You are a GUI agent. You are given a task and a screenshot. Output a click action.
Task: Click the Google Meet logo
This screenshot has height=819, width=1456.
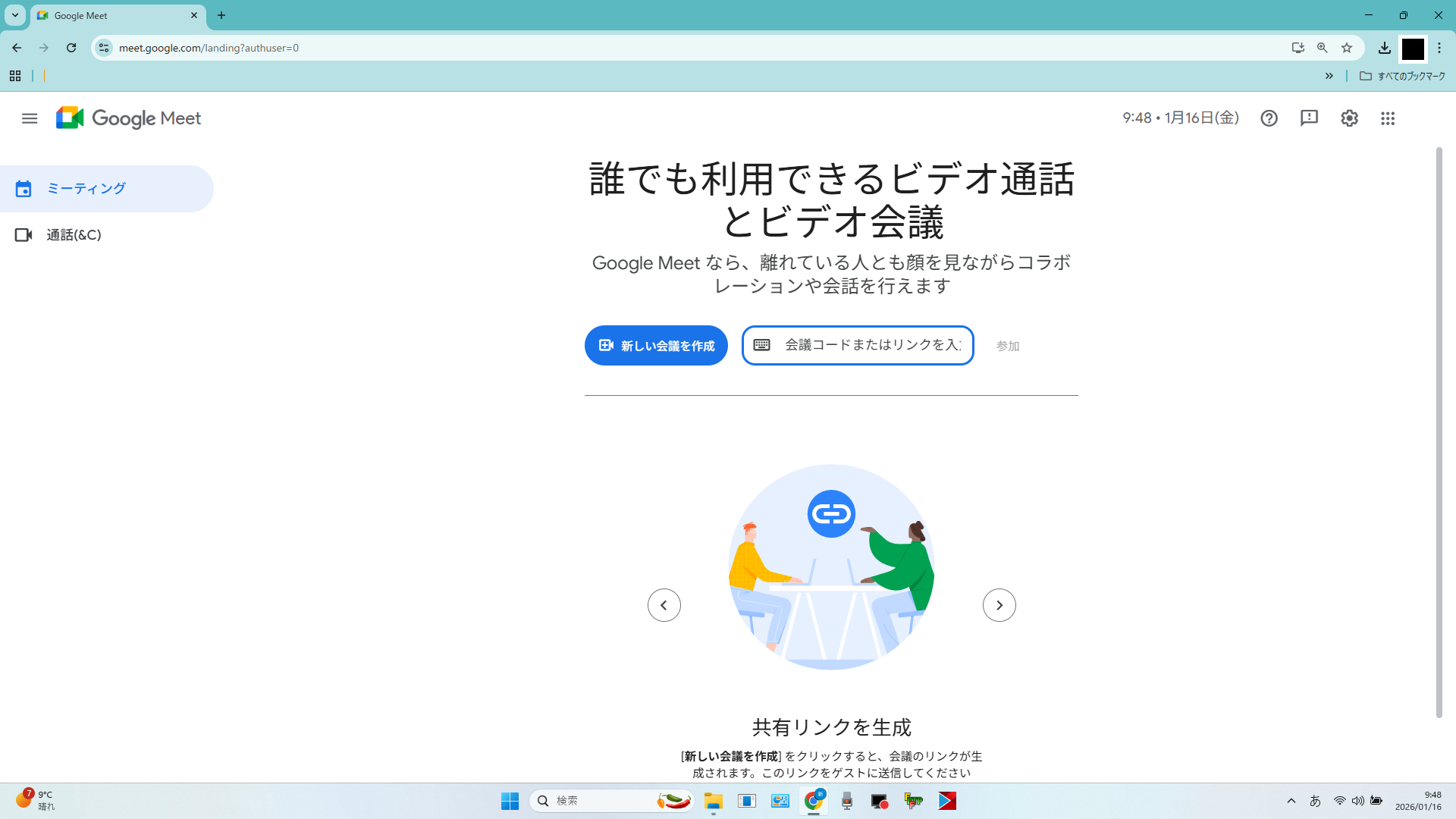pos(128,118)
